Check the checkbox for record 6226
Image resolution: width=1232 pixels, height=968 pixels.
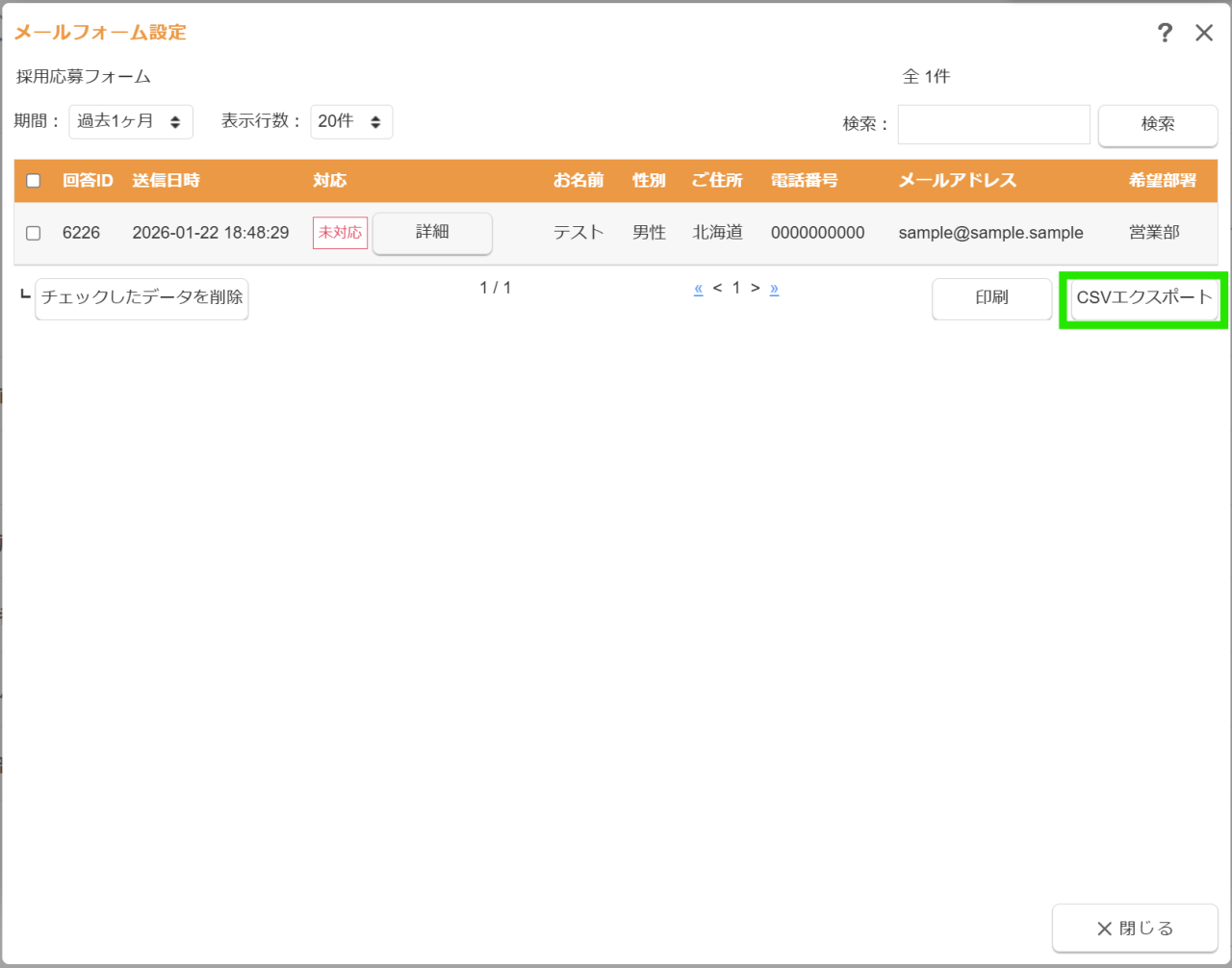click(33, 232)
